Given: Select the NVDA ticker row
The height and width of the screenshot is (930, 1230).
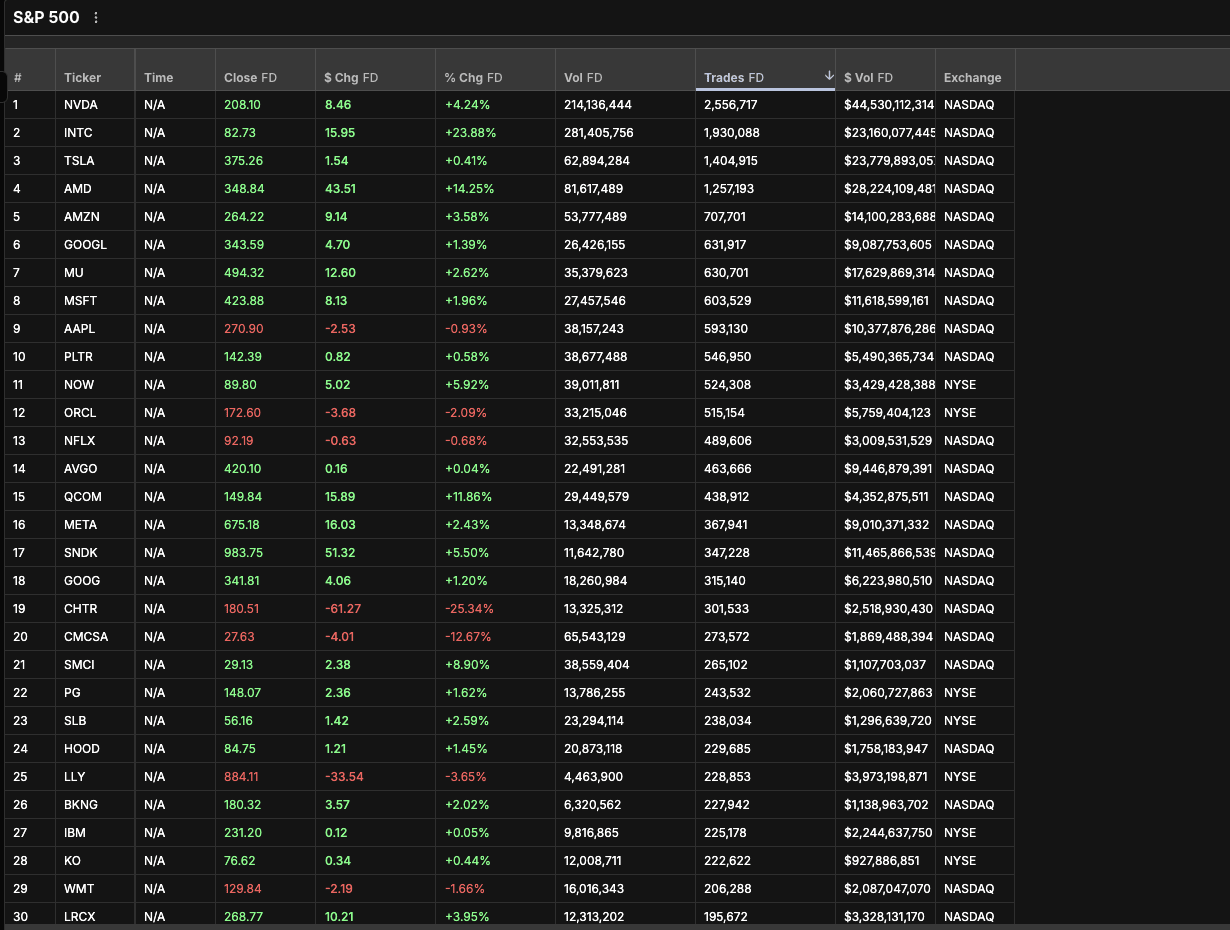Looking at the screenshot, I should 510,104.
